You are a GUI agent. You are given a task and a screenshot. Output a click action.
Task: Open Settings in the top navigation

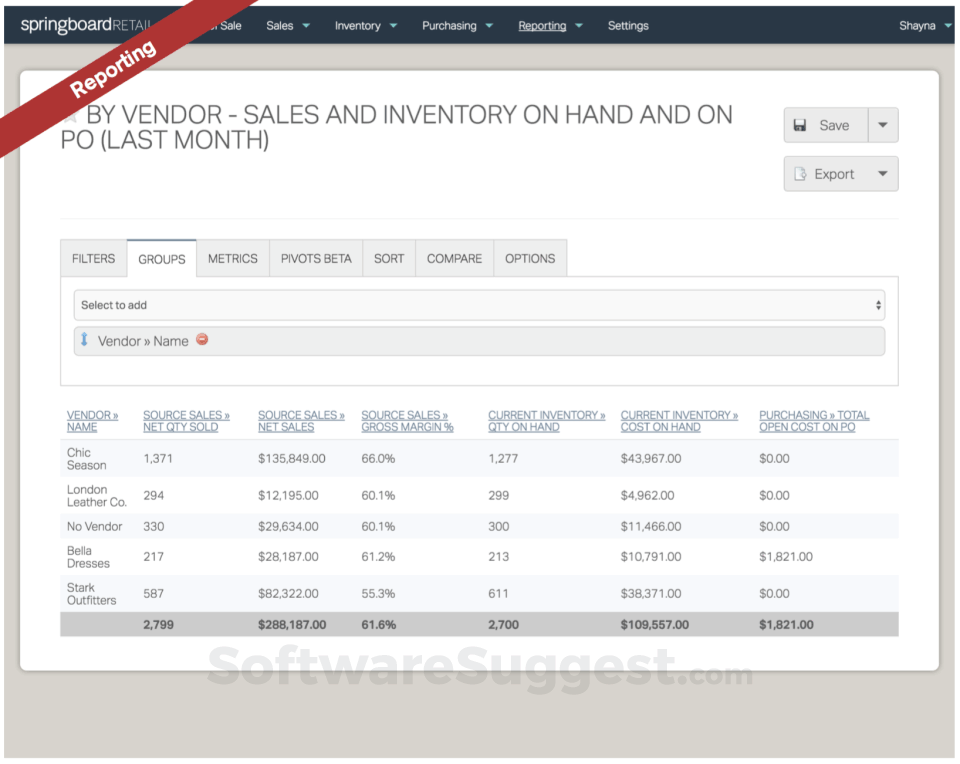[628, 26]
